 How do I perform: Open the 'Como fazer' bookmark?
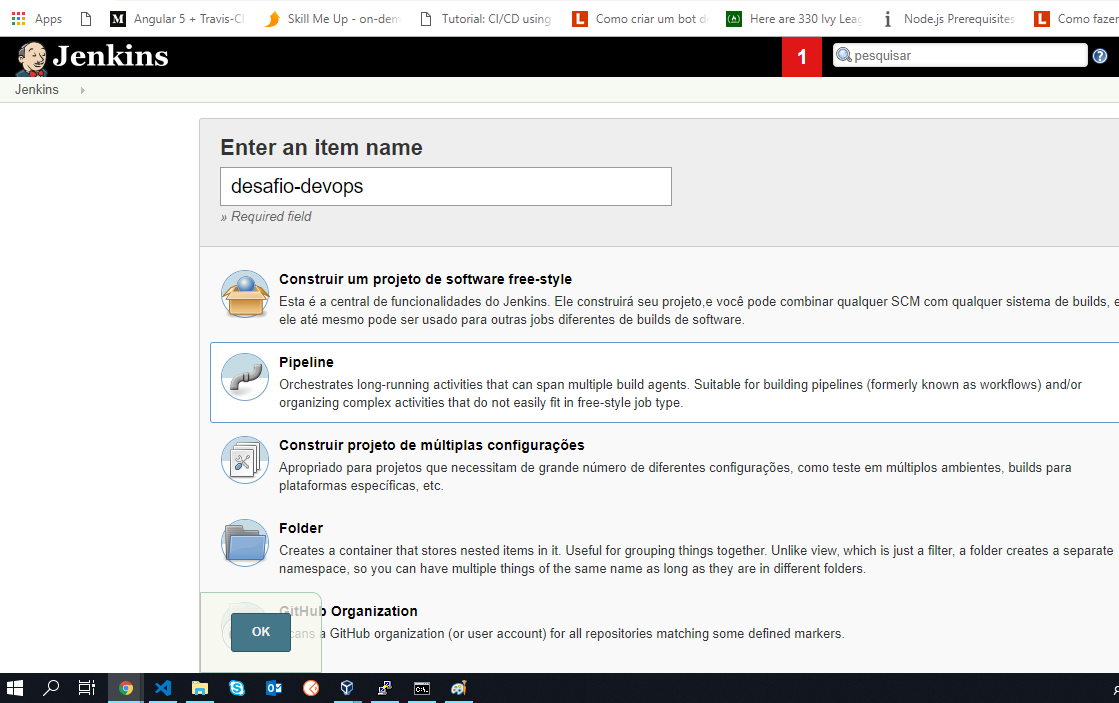[1076, 19]
